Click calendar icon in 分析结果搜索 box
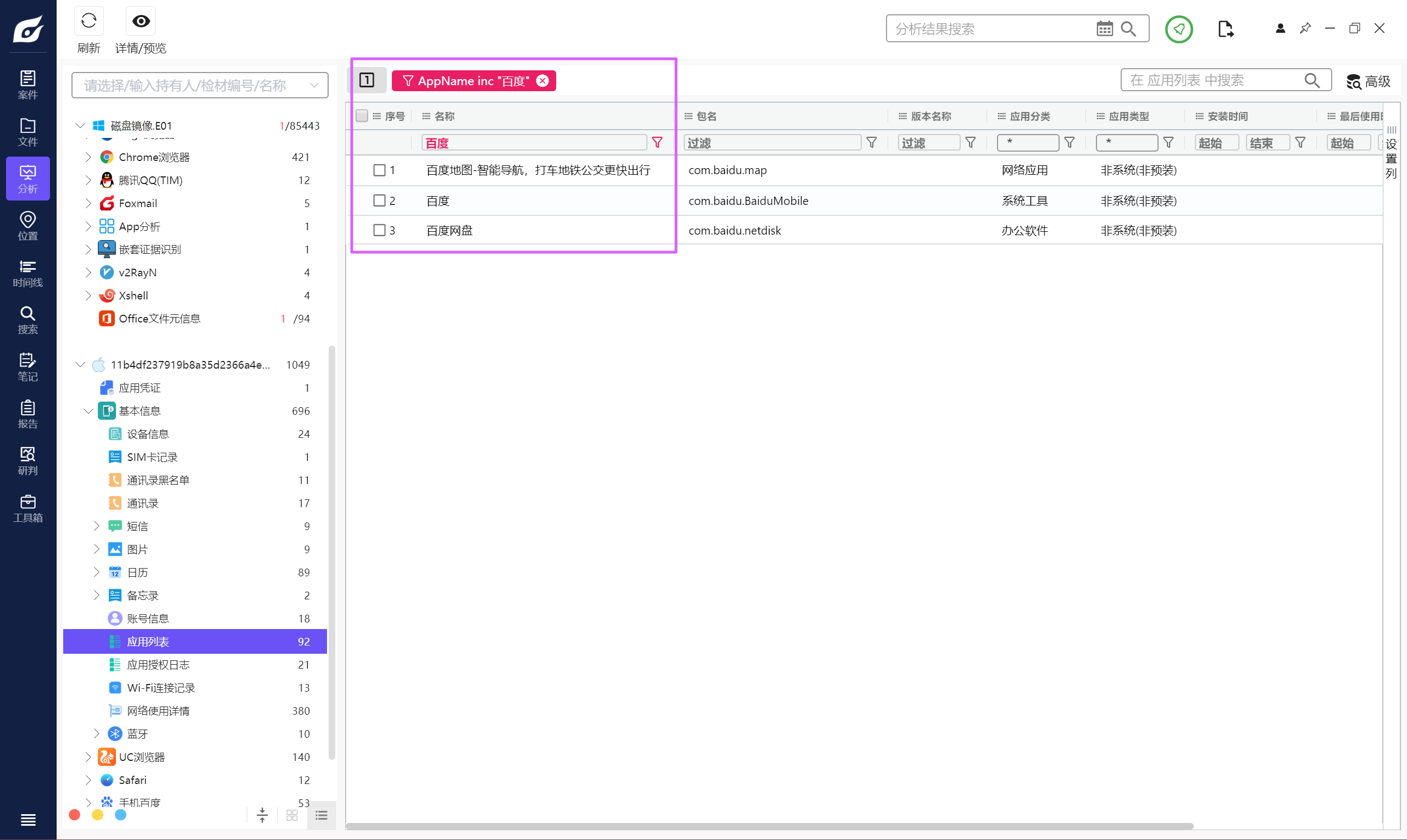Image resolution: width=1407 pixels, height=840 pixels. 1104,29
